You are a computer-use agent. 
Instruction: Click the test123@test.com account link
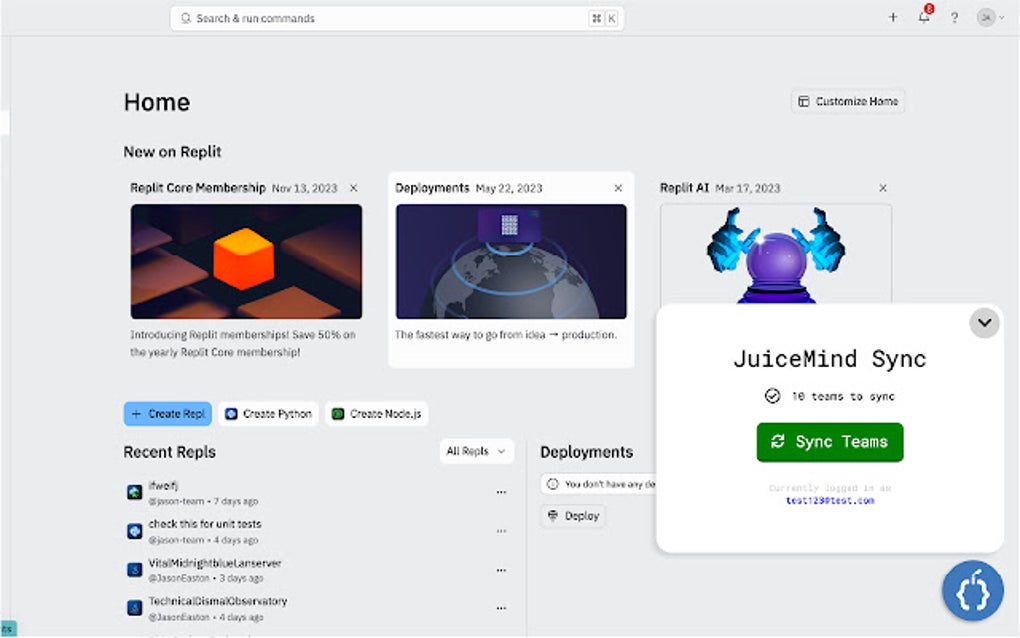[829, 501]
